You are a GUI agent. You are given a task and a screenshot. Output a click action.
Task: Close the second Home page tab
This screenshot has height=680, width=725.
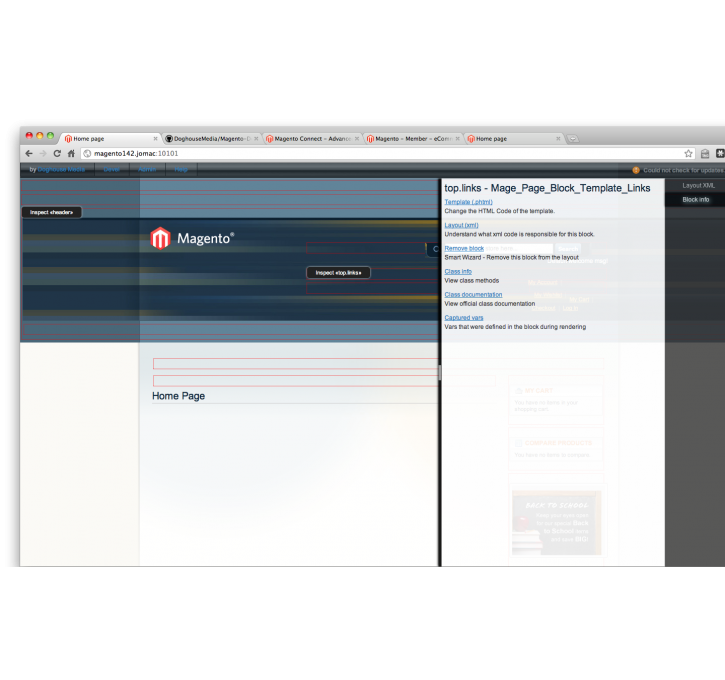coord(558,139)
